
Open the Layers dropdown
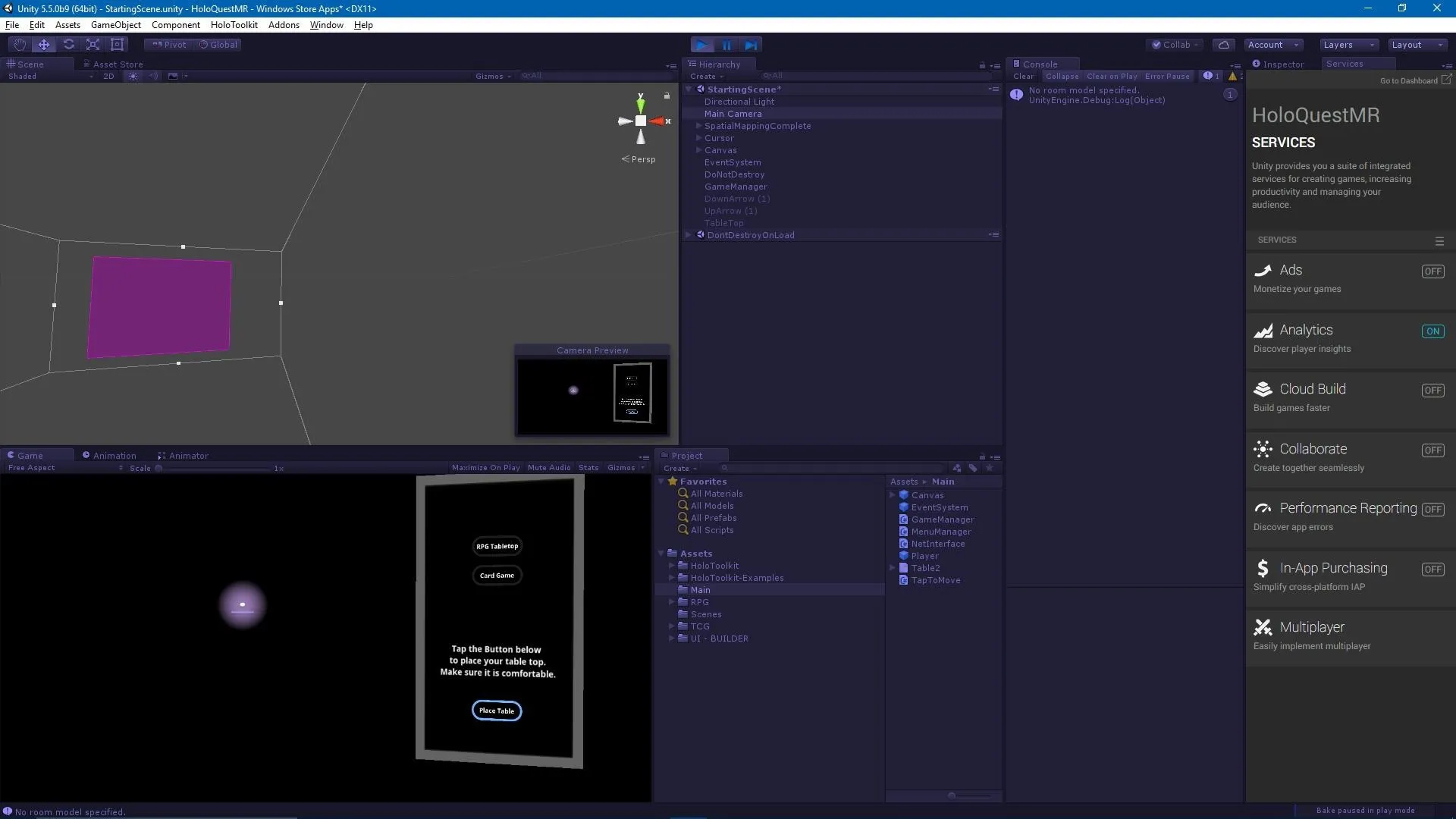pos(1348,45)
